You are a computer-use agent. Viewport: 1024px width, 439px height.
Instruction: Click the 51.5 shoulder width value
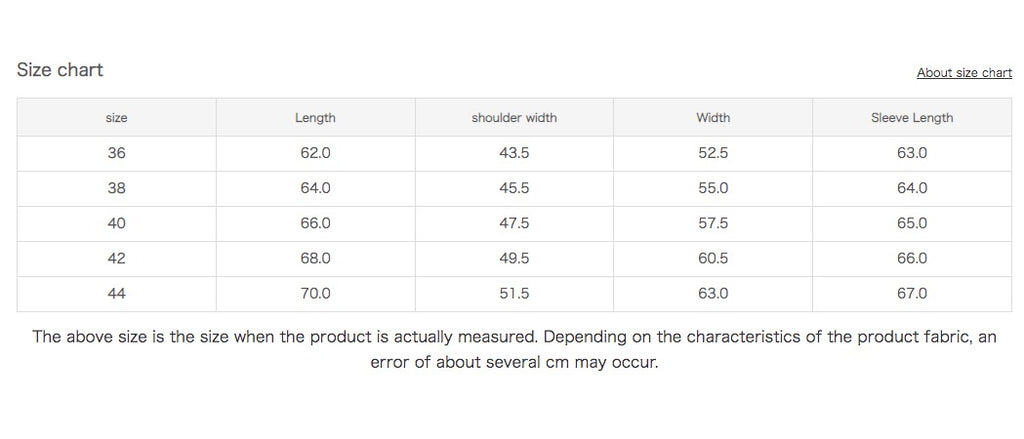(x=514, y=293)
